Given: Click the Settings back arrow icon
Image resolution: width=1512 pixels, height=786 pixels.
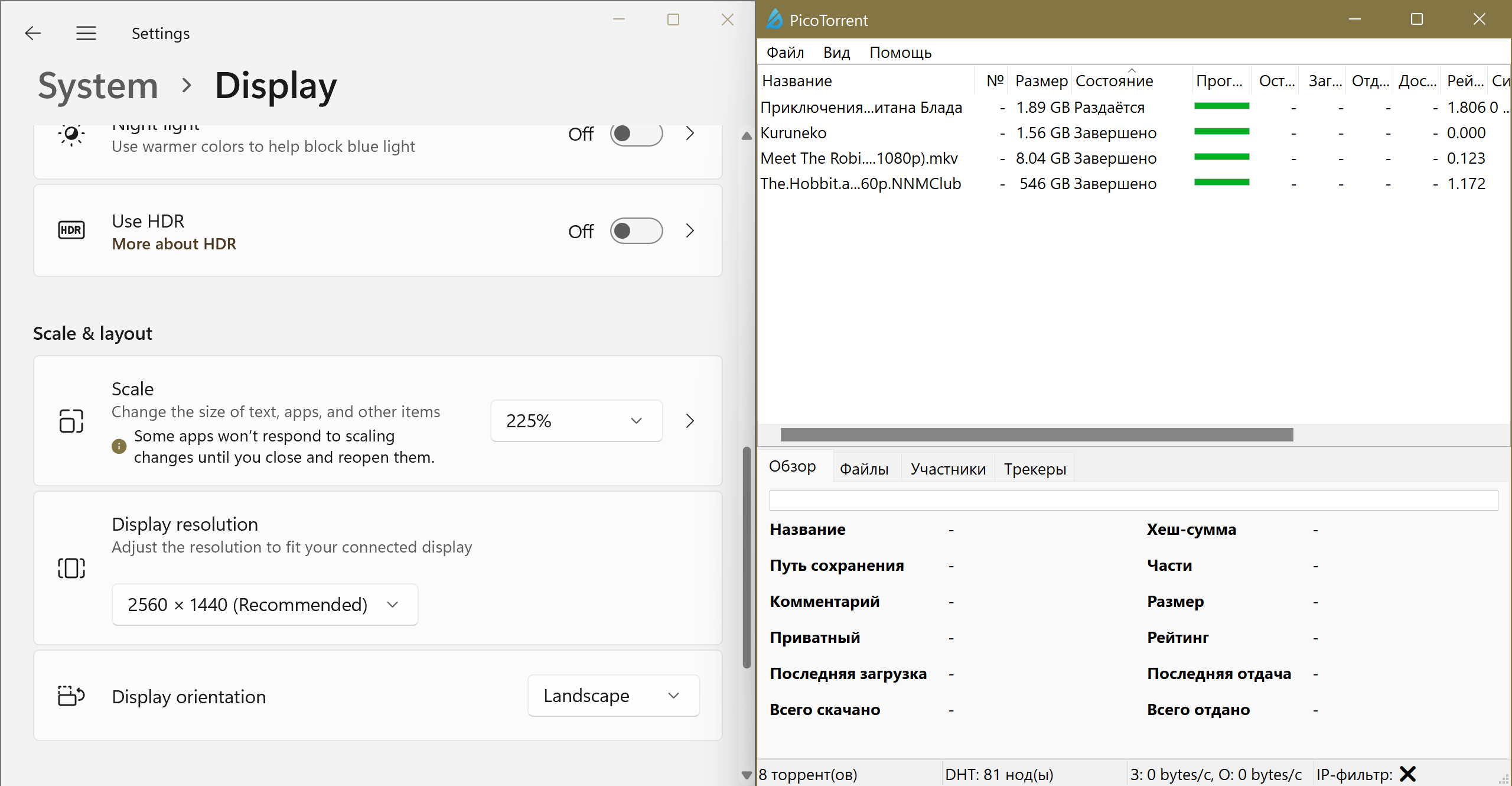Looking at the screenshot, I should click(33, 33).
